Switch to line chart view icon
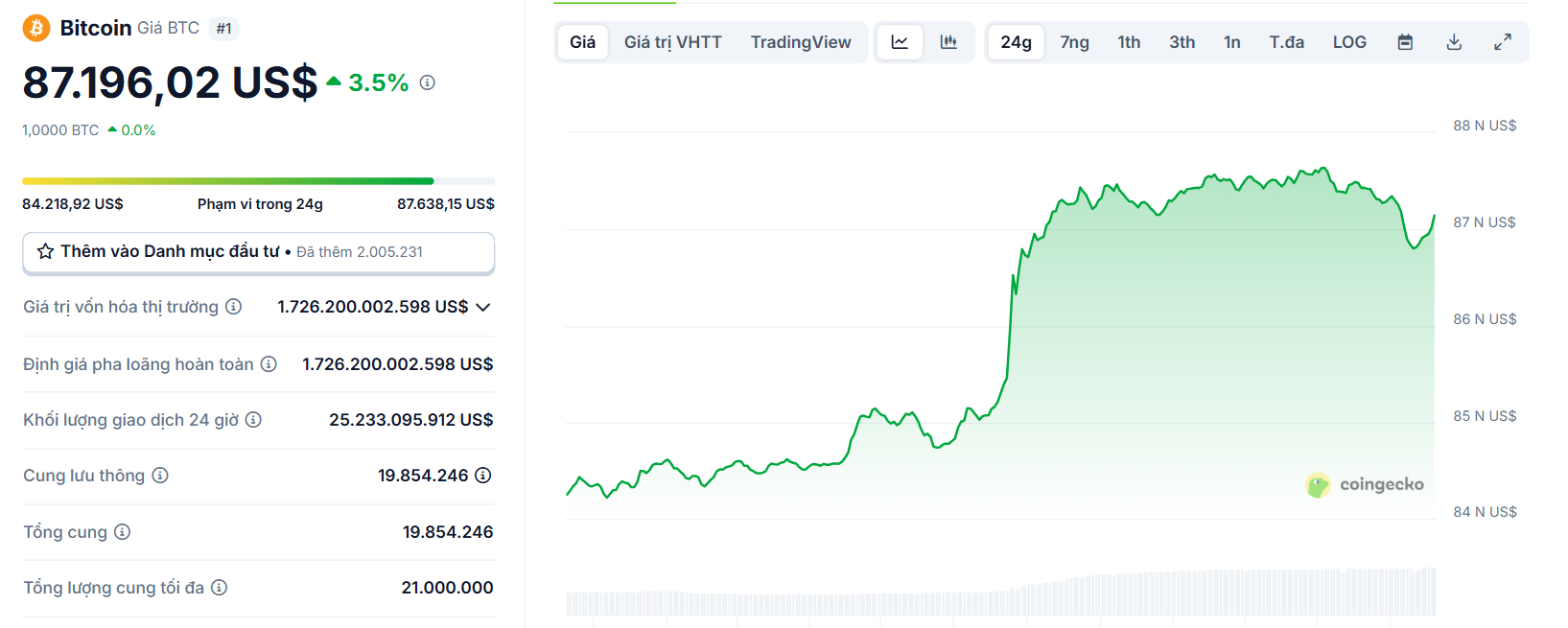Screen dimensions: 1568x628 [x=900, y=42]
